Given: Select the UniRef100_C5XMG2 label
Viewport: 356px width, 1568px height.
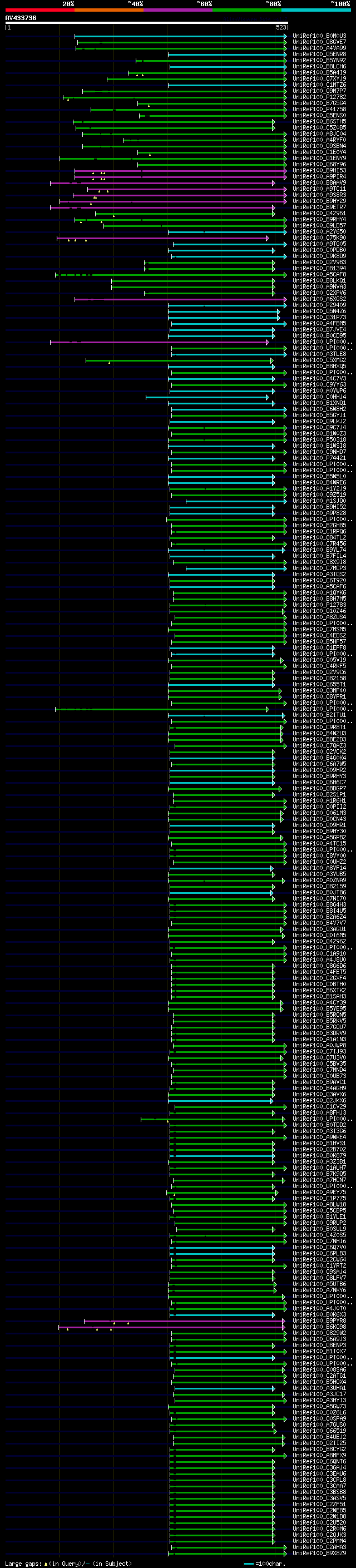Looking at the screenshot, I should (319, 360).
